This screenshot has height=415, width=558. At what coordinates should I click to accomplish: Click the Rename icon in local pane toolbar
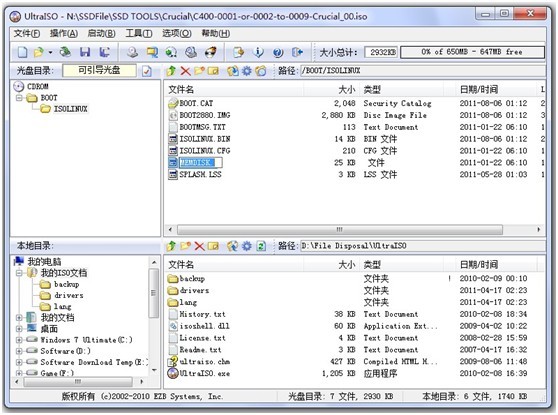point(213,246)
